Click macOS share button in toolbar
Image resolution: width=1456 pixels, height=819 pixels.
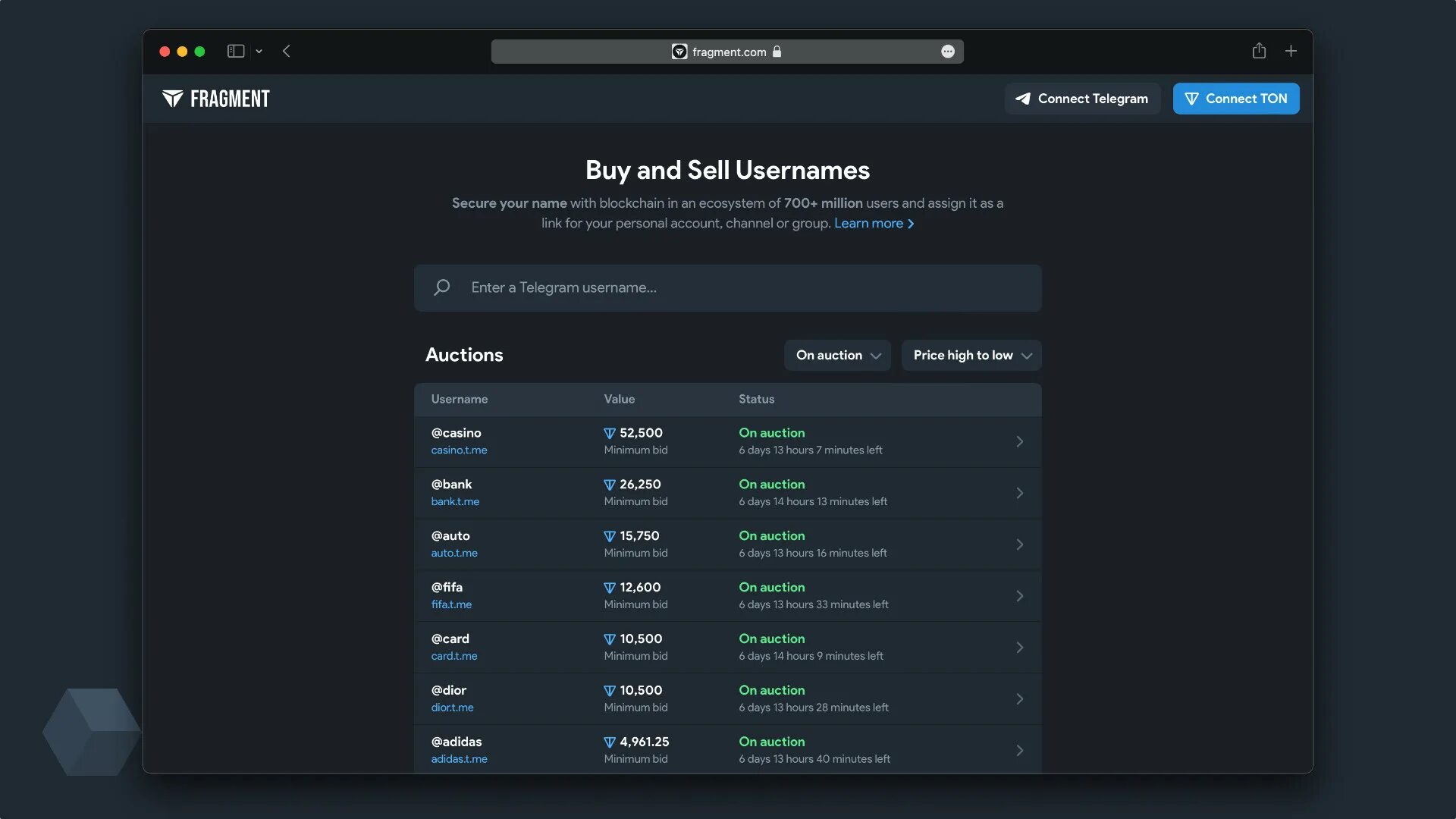pos(1258,50)
